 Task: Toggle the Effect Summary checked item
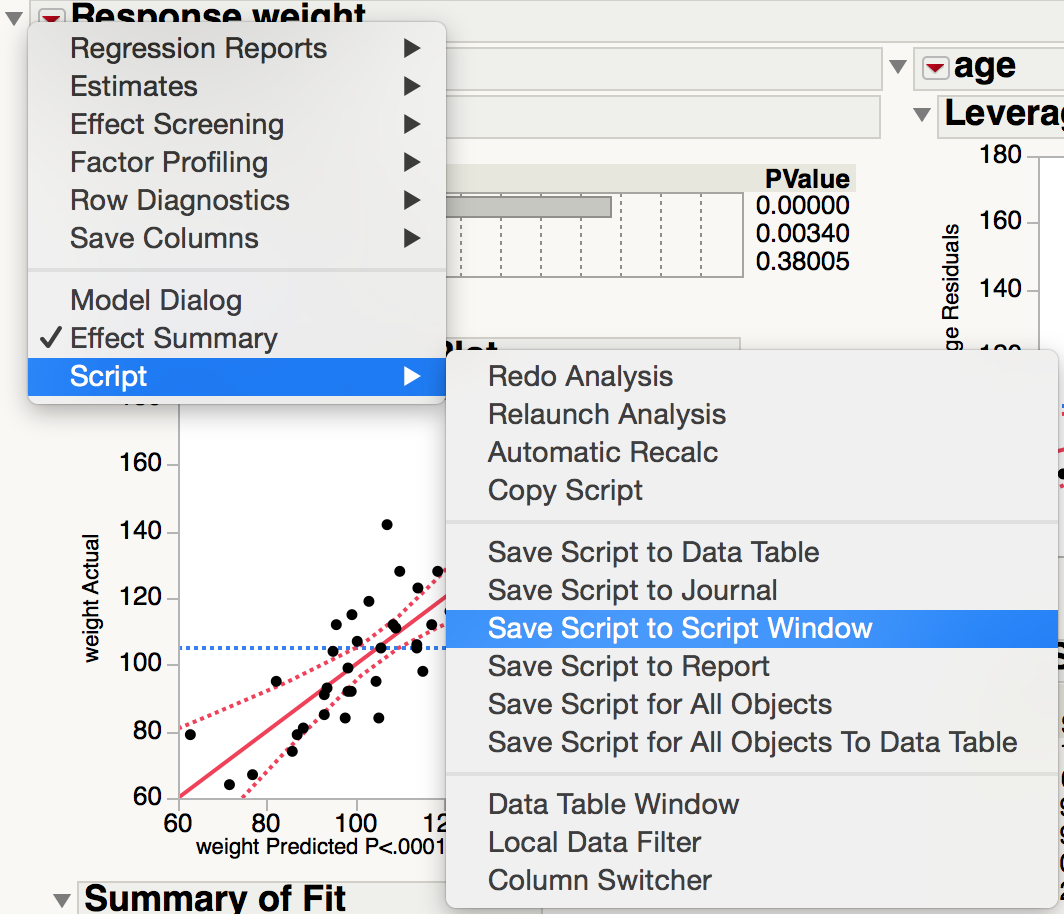pyautogui.click(x=173, y=338)
